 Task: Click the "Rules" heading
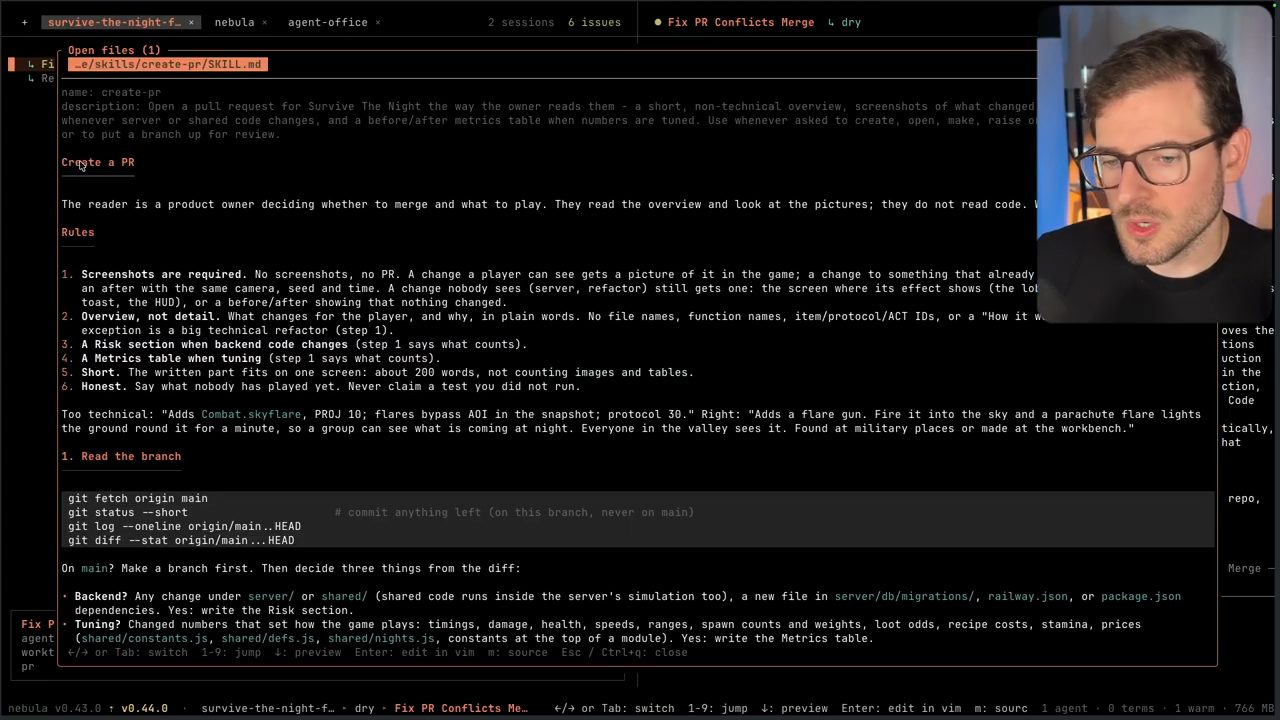(78, 232)
